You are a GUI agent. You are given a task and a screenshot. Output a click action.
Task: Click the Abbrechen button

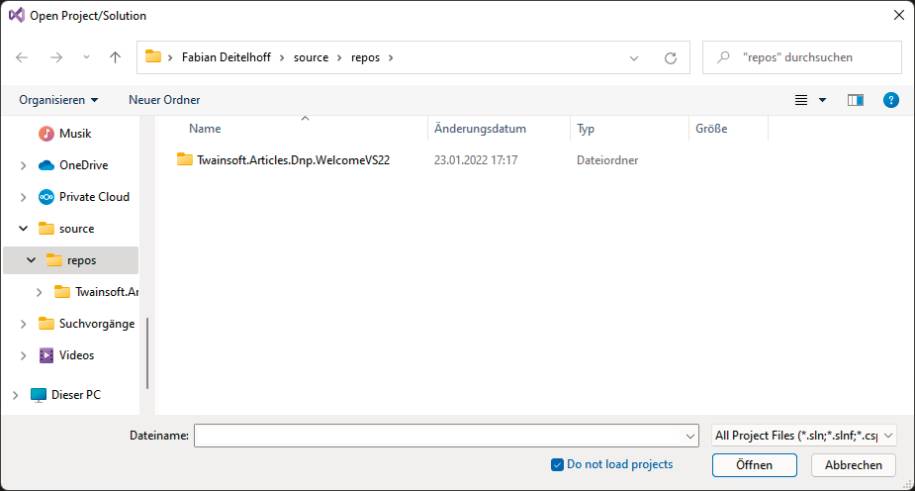pyautogui.click(x=853, y=465)
